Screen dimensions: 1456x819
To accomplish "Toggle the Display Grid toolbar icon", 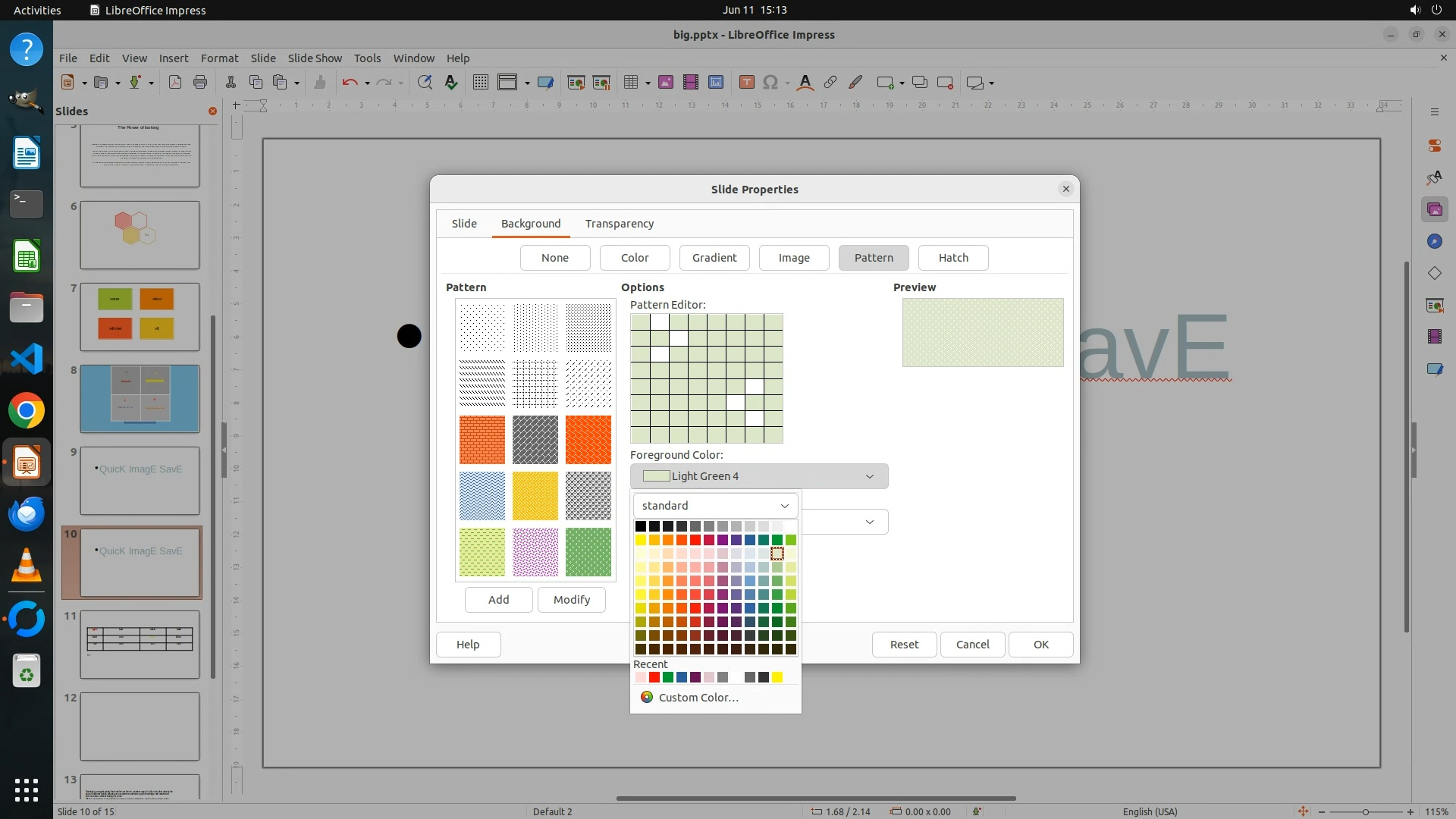I will pos(480,83).
